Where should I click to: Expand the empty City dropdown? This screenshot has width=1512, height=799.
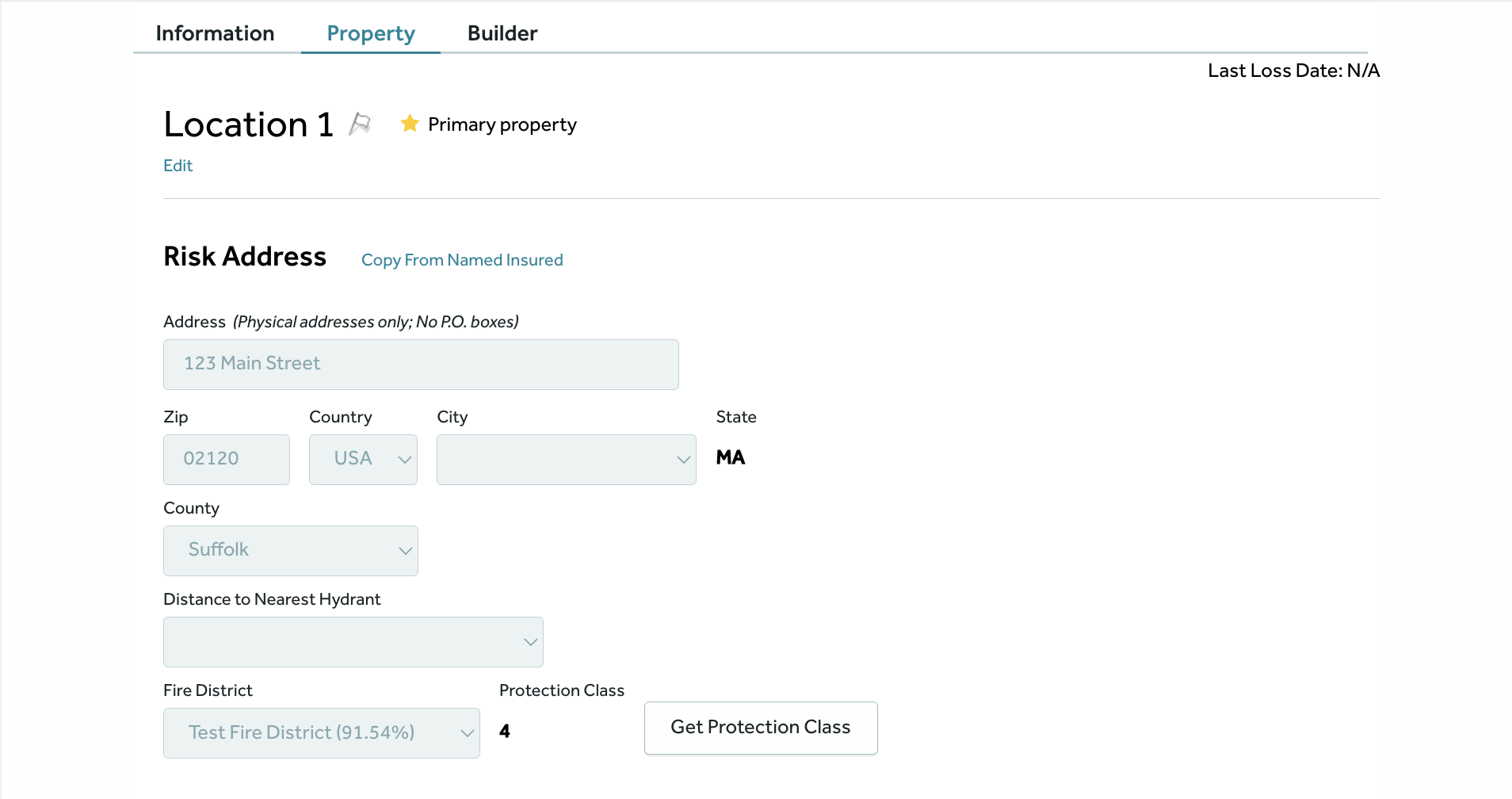(567, 460)
